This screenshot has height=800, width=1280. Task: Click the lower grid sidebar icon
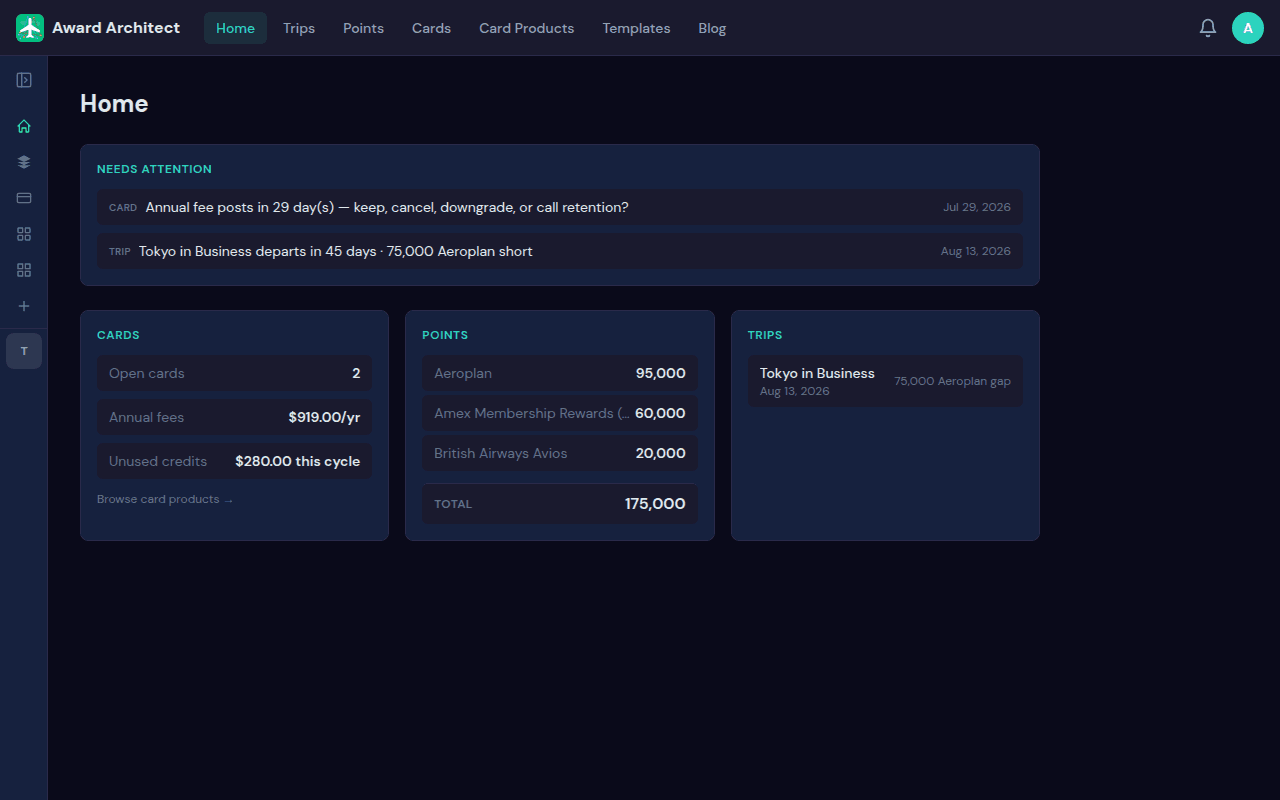coord(24,270)
